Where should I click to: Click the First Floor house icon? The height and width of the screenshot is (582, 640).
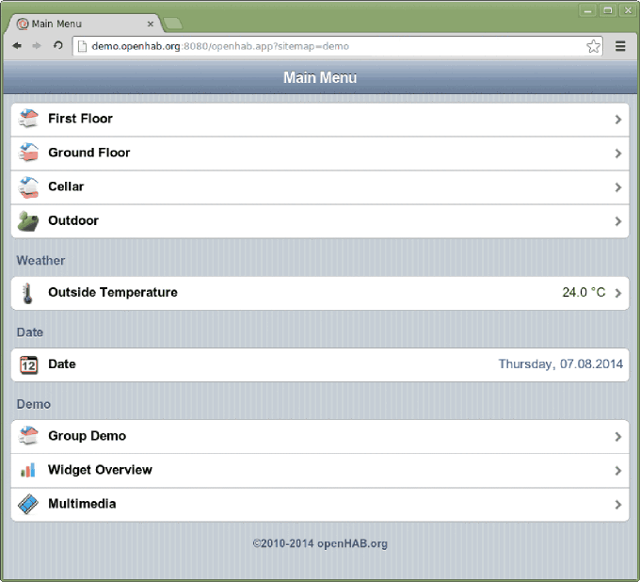[x=28, y=118]
